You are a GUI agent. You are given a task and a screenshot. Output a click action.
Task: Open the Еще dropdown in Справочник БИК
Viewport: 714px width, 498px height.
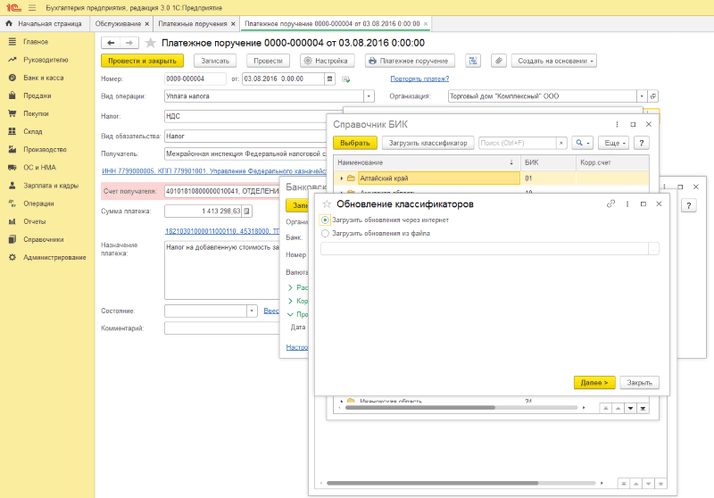click(615, 143)
